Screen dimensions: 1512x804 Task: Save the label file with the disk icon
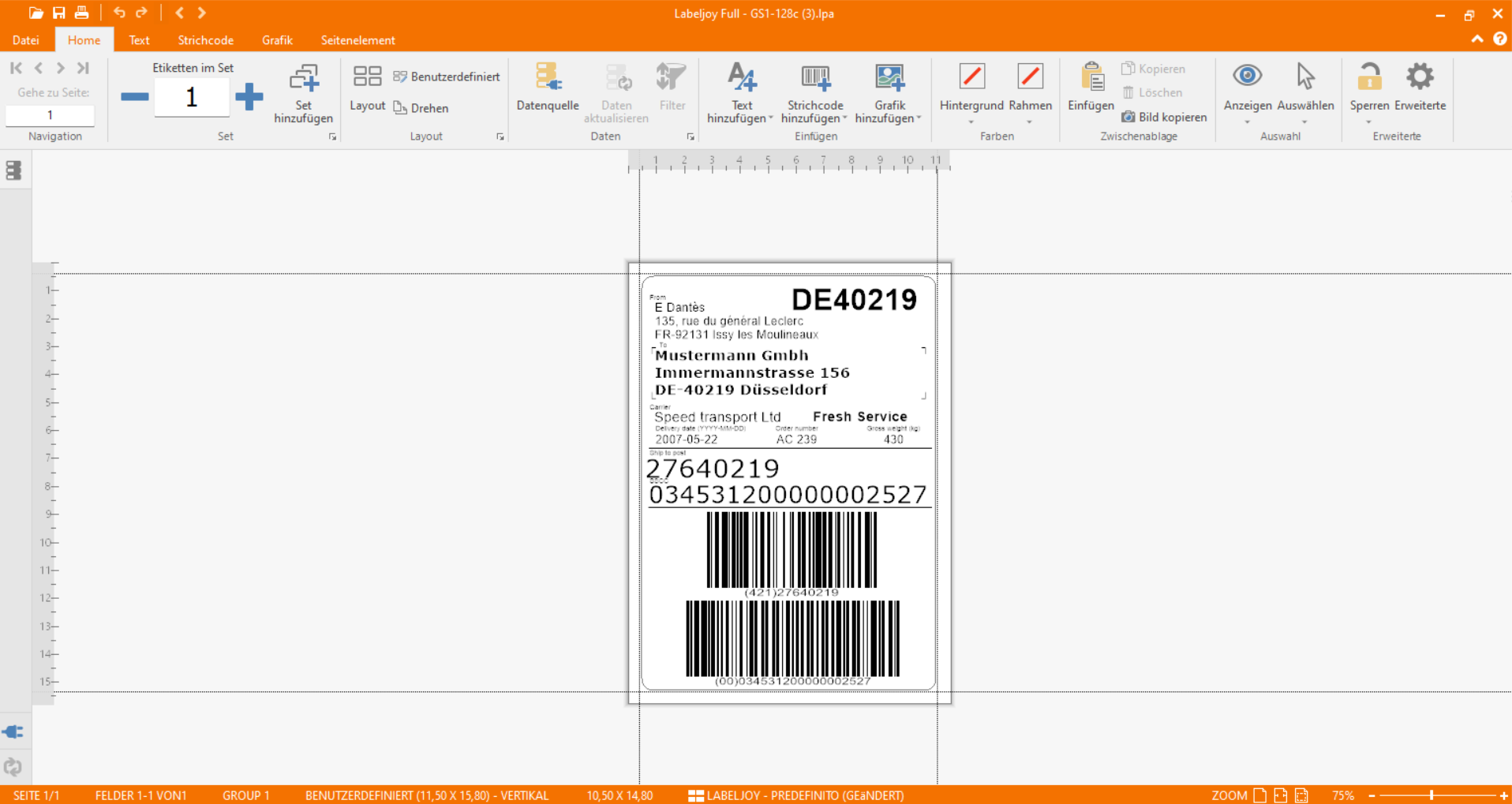click(59, 13)
